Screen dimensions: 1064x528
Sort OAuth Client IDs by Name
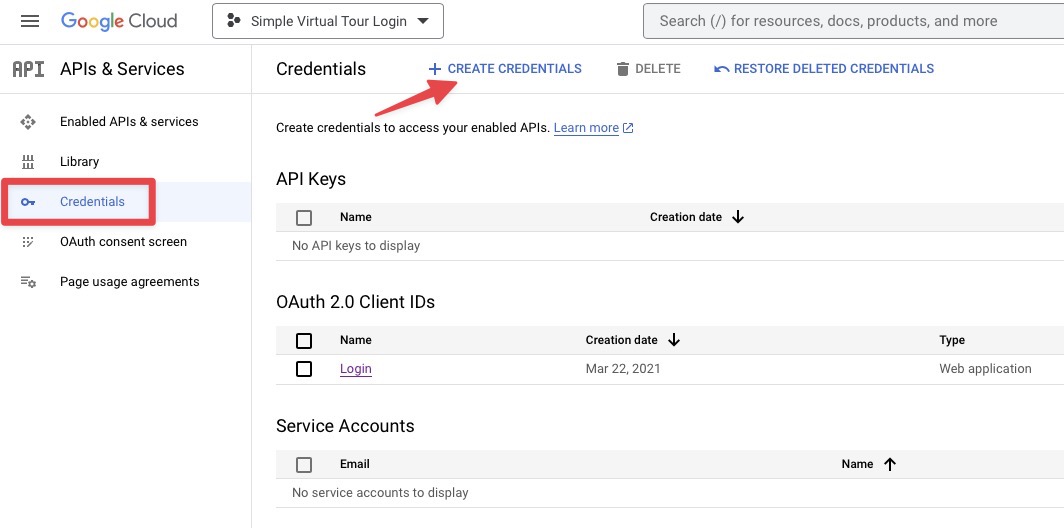[356, 340]
